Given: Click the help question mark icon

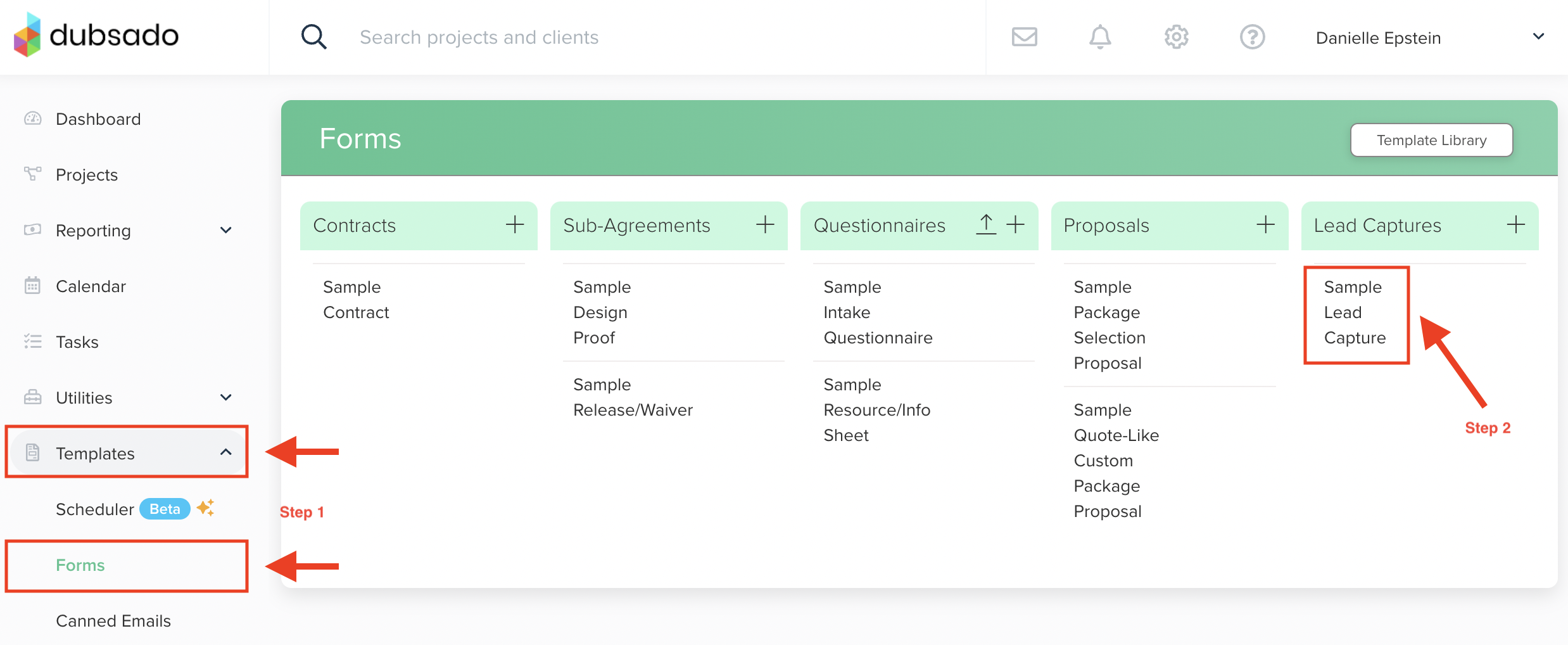Looking at the screenshot, I should 1252,37.
